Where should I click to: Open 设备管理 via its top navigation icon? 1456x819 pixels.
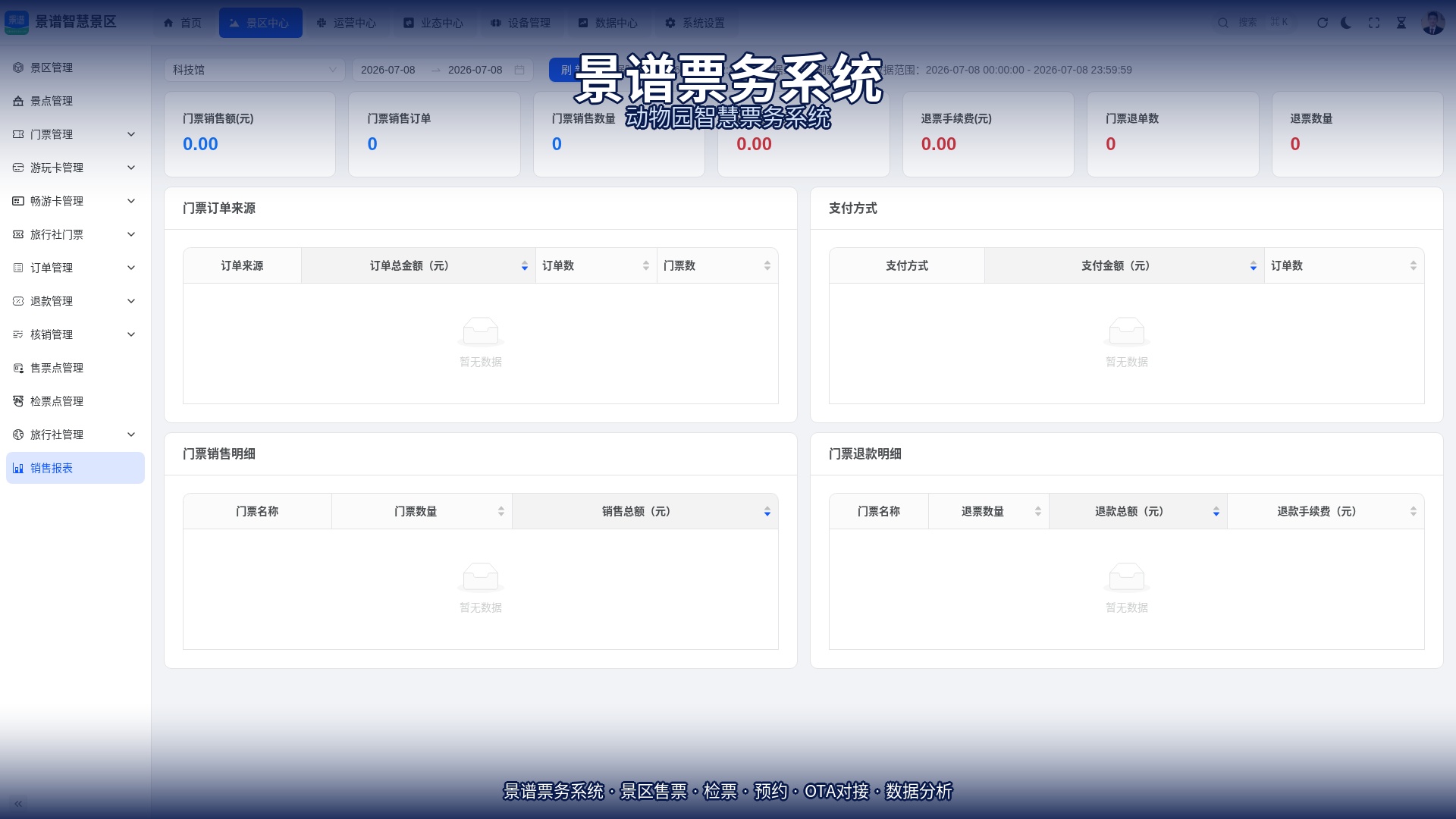tap(496, 23)
